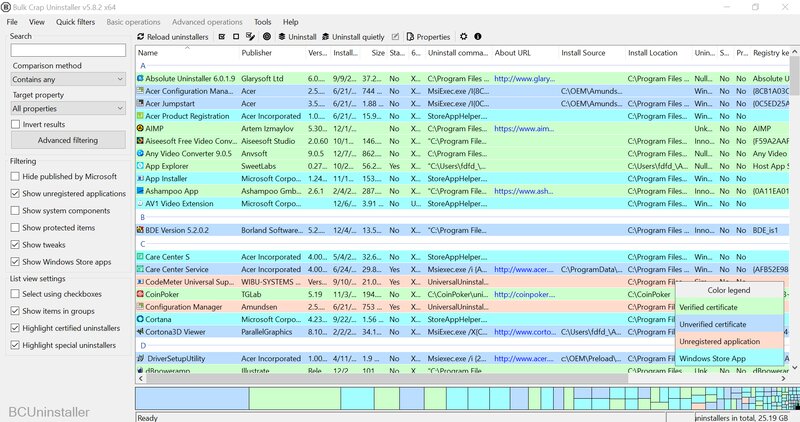The image size is (800, 422).
Task: Click the deselect-all empty box toolbar icon
Action: coord(236,37)
